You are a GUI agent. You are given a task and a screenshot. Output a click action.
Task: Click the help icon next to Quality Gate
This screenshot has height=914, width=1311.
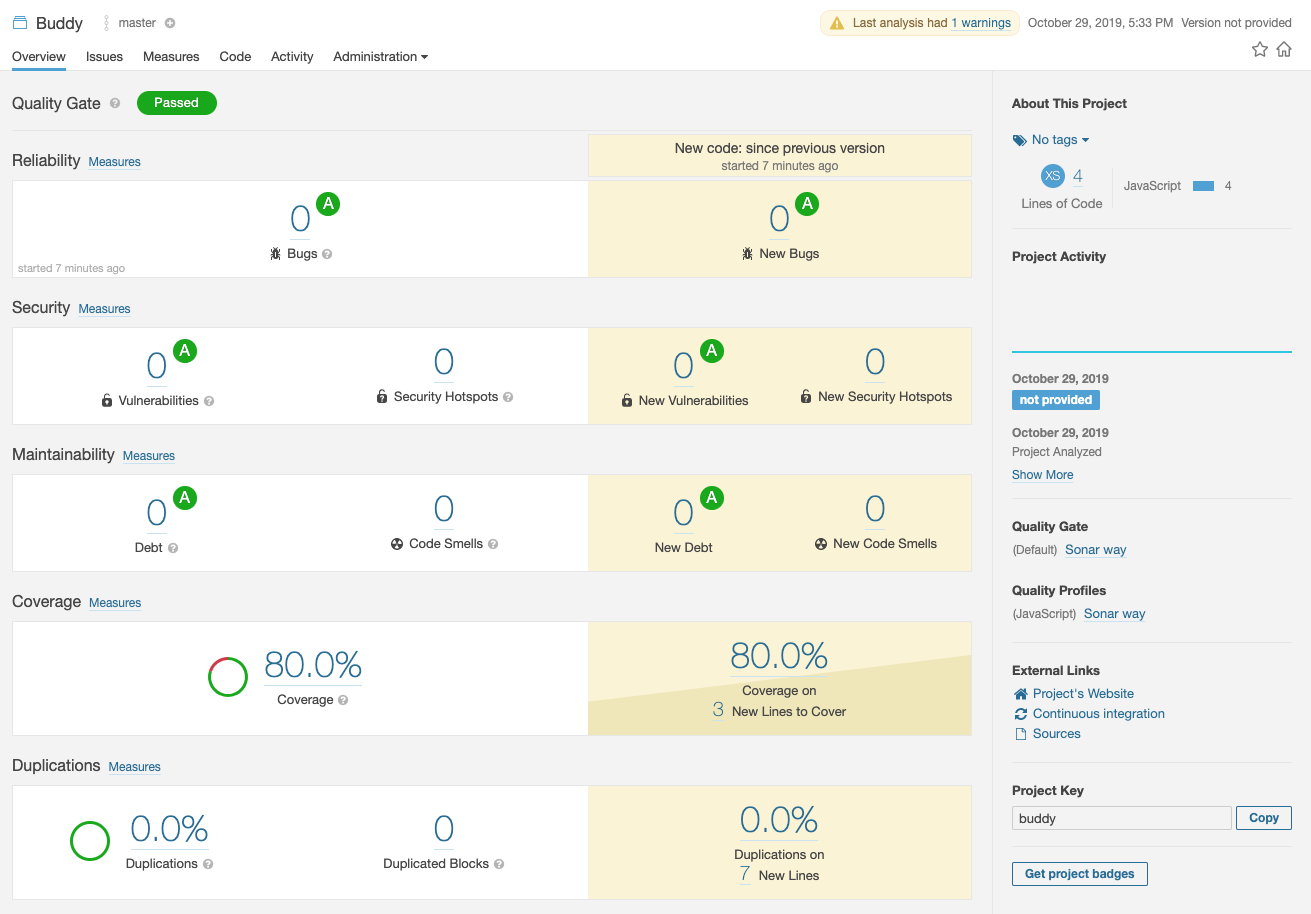(x=117, y=104)
